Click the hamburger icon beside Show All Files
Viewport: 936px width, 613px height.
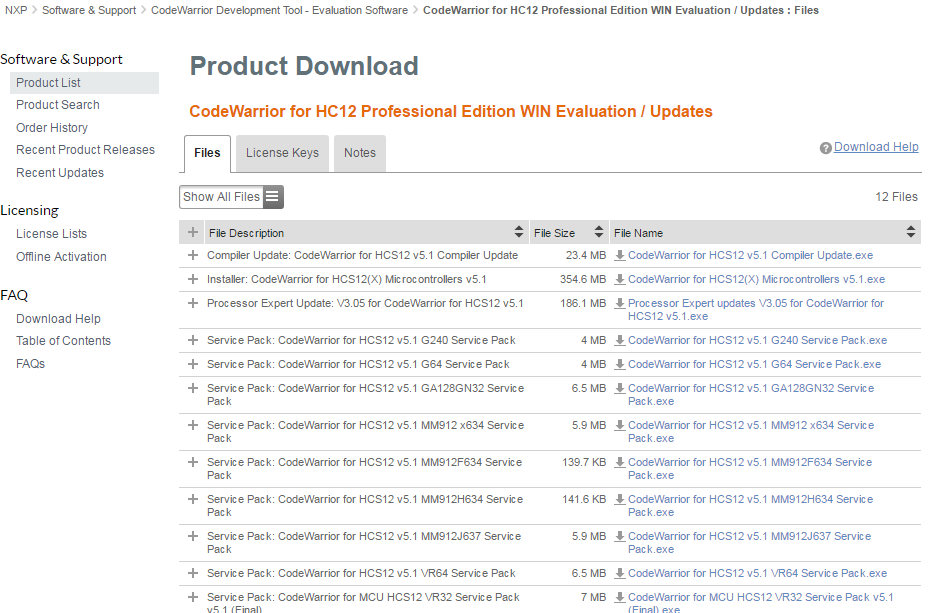273,197
